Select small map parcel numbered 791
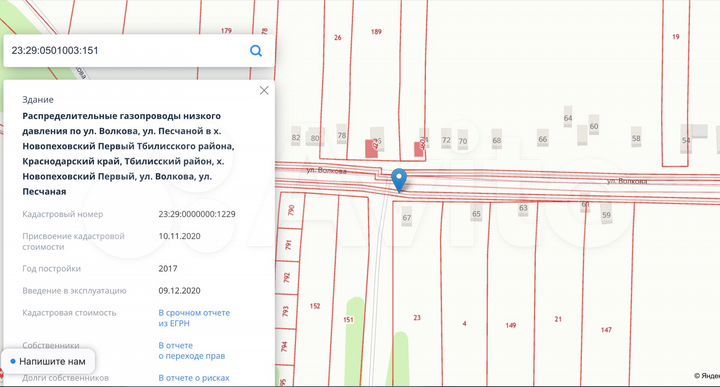The image size is (720, 387). point(288,245)
